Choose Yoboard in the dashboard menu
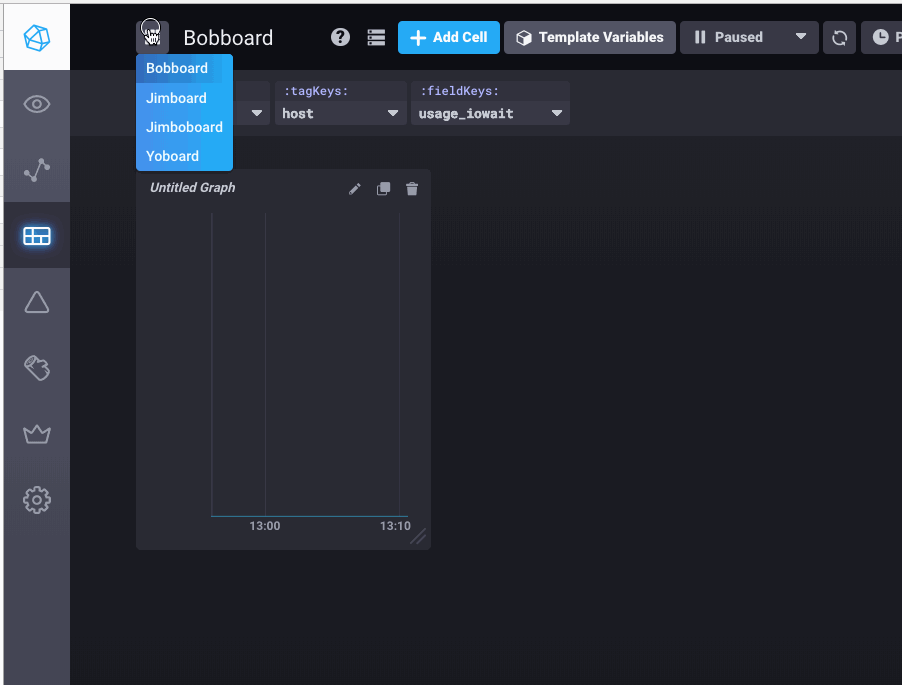The height and width of the screenshot is (685, 902). [x=172, y=155]
